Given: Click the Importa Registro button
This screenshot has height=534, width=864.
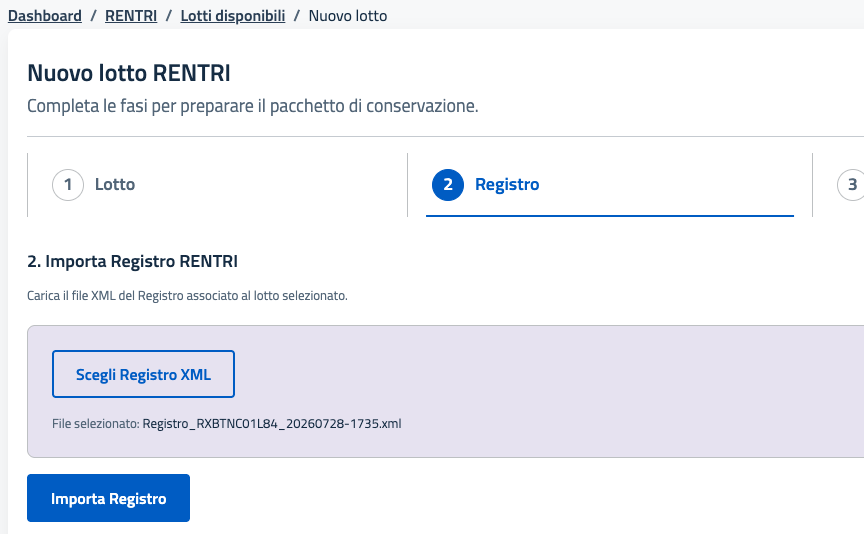Looking at the screenshot, I should 109,498.
